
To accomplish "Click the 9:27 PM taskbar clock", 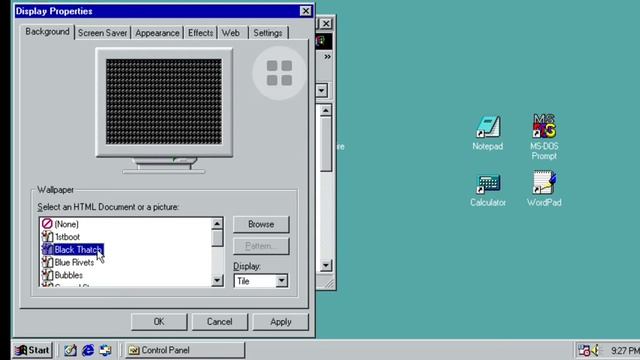I will coord(625,350).
